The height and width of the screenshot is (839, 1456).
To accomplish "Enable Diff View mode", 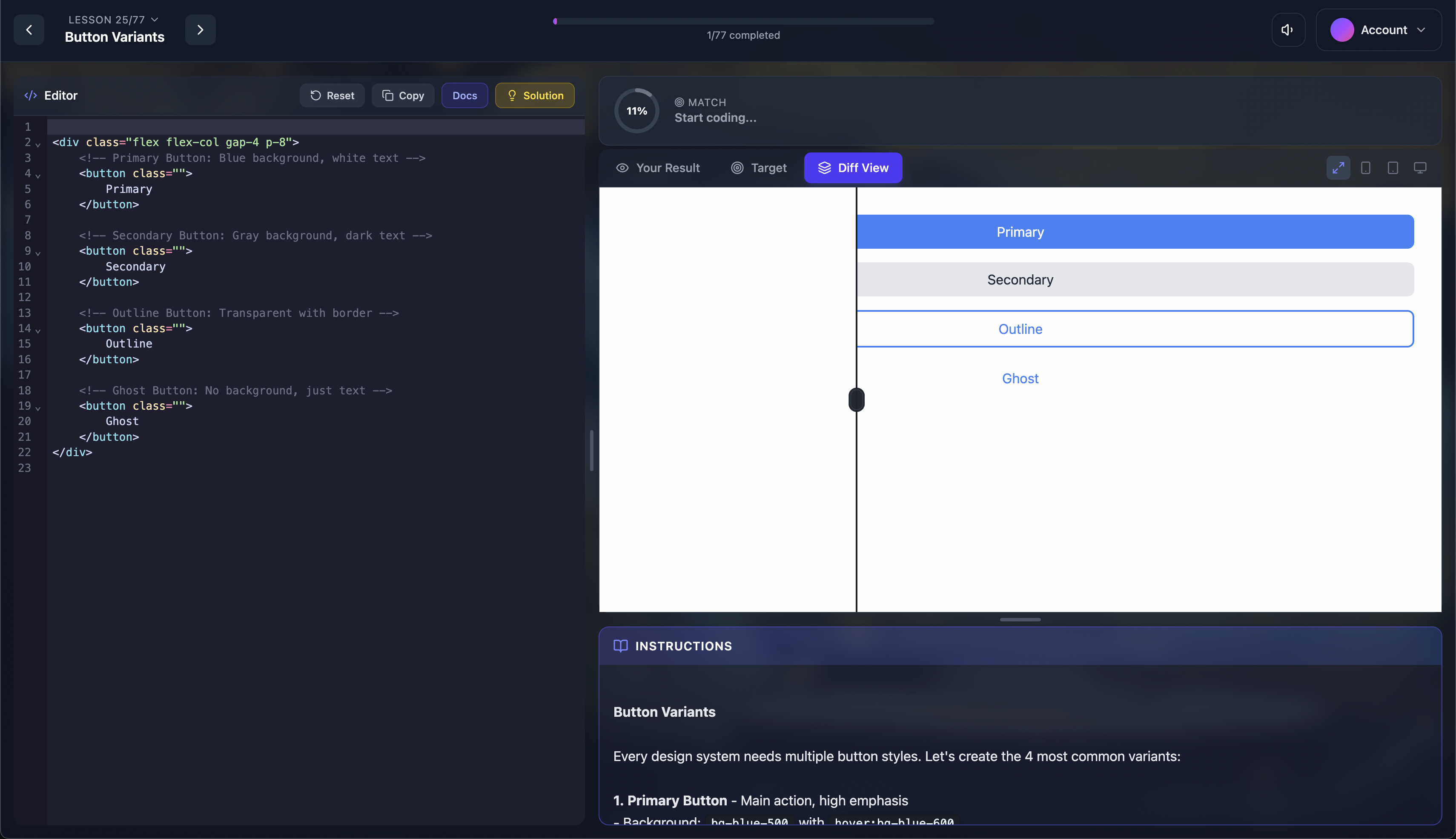I will coord(852,168).
